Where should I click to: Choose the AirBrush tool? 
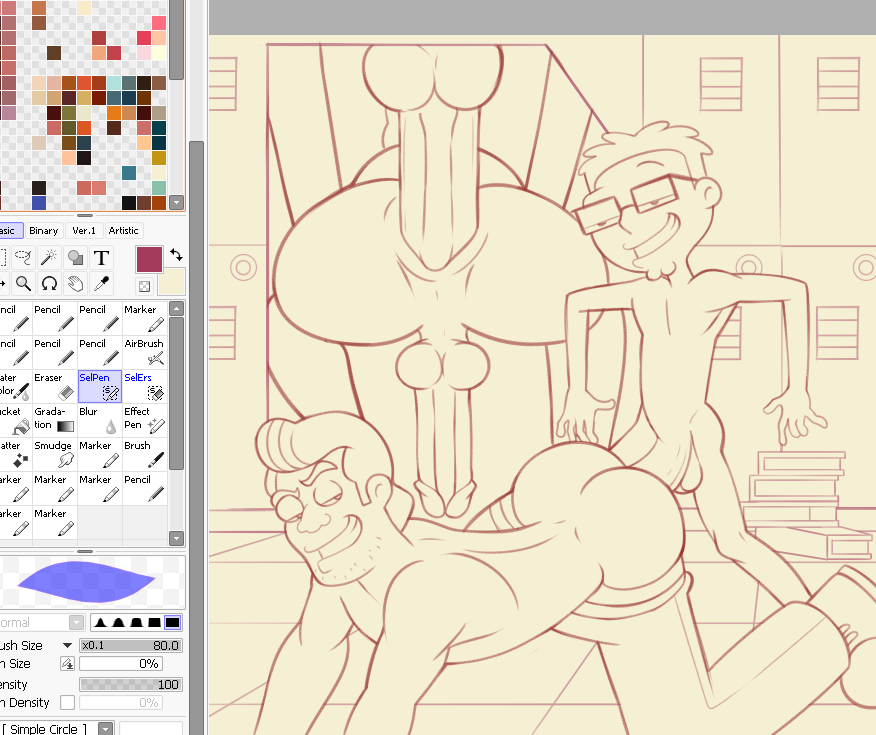[144, 352]
